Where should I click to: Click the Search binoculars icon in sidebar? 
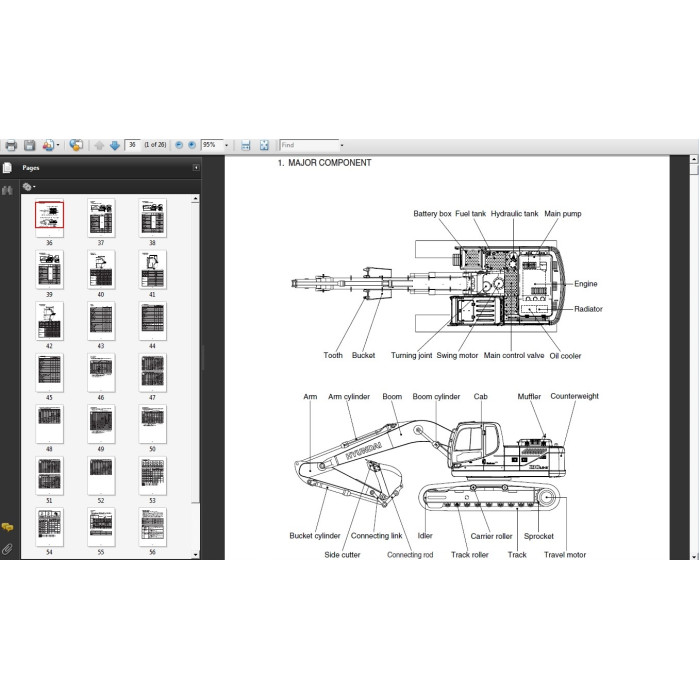coord(7,191)
